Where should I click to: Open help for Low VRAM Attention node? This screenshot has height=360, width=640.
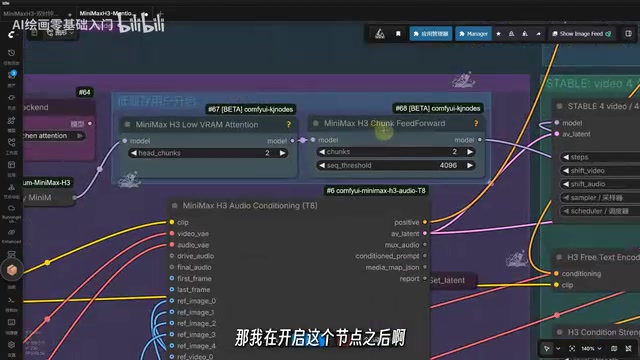click(289, 124)
